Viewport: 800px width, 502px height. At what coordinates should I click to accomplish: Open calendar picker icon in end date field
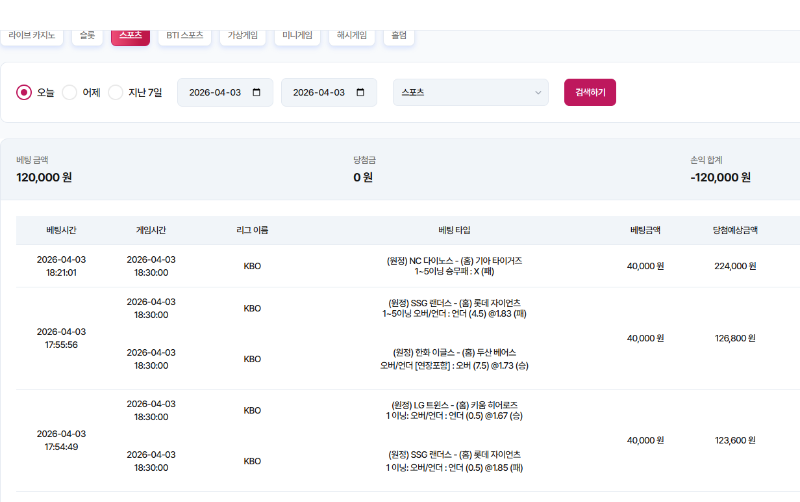pyautogui.click(x=360, y=93)
